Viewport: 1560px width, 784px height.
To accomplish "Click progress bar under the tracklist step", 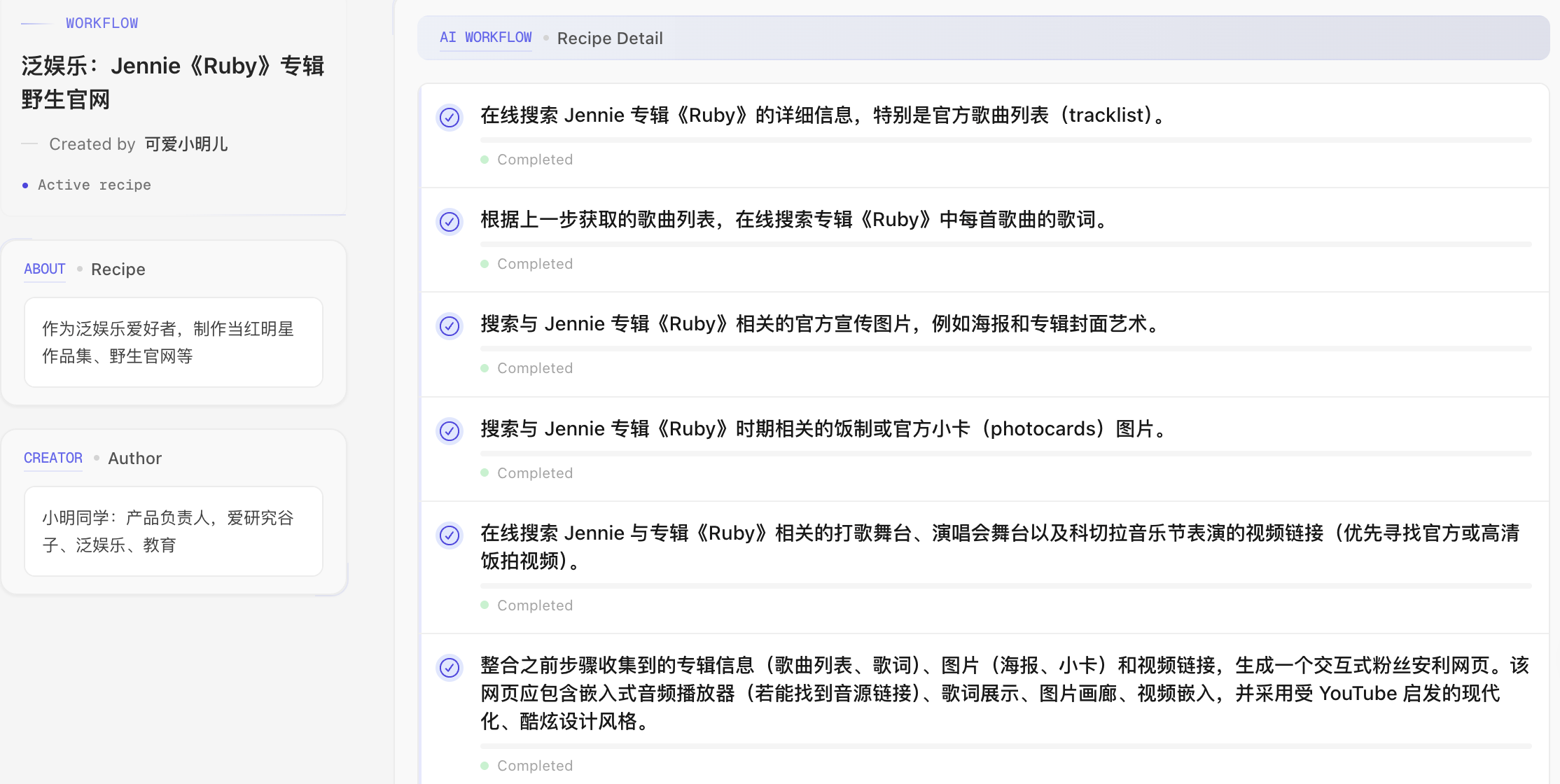I will pos(1006,140).
